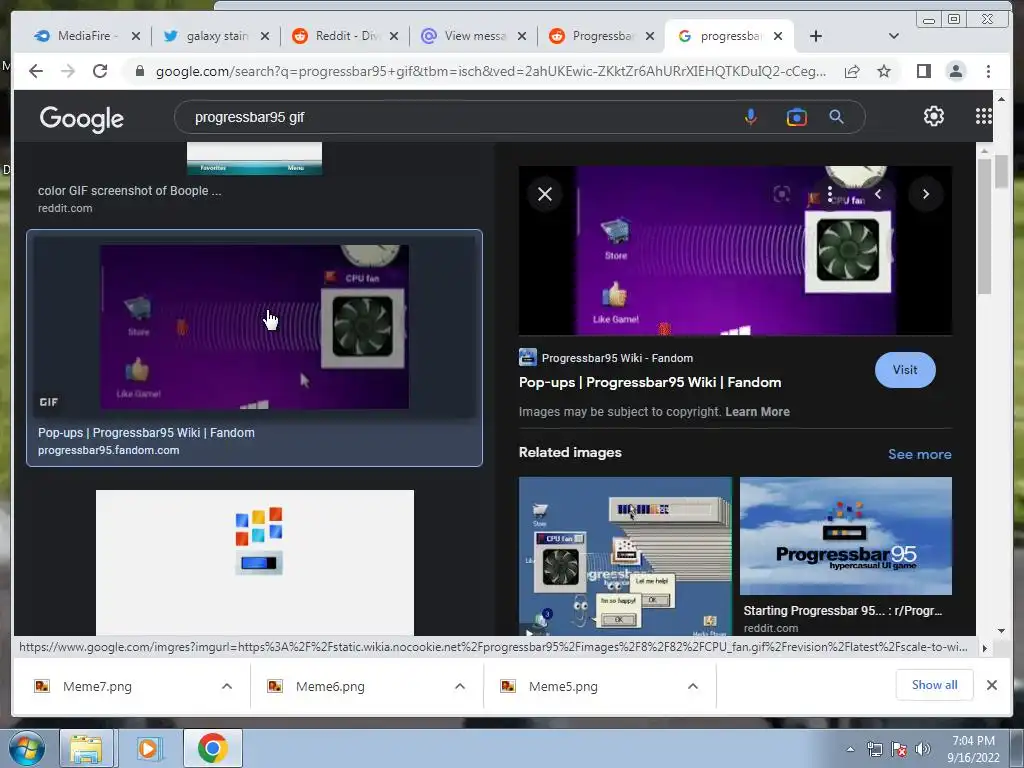Expand Meme6.png download options
This screenshot has height=768, width=1024.
tap(460, 686)
